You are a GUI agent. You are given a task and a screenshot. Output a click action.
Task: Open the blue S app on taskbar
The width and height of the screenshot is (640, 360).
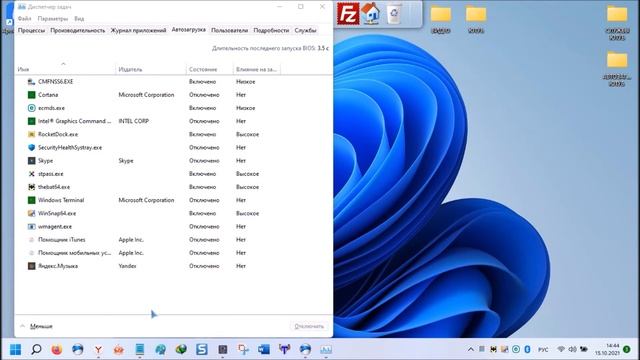pos(202,349)
